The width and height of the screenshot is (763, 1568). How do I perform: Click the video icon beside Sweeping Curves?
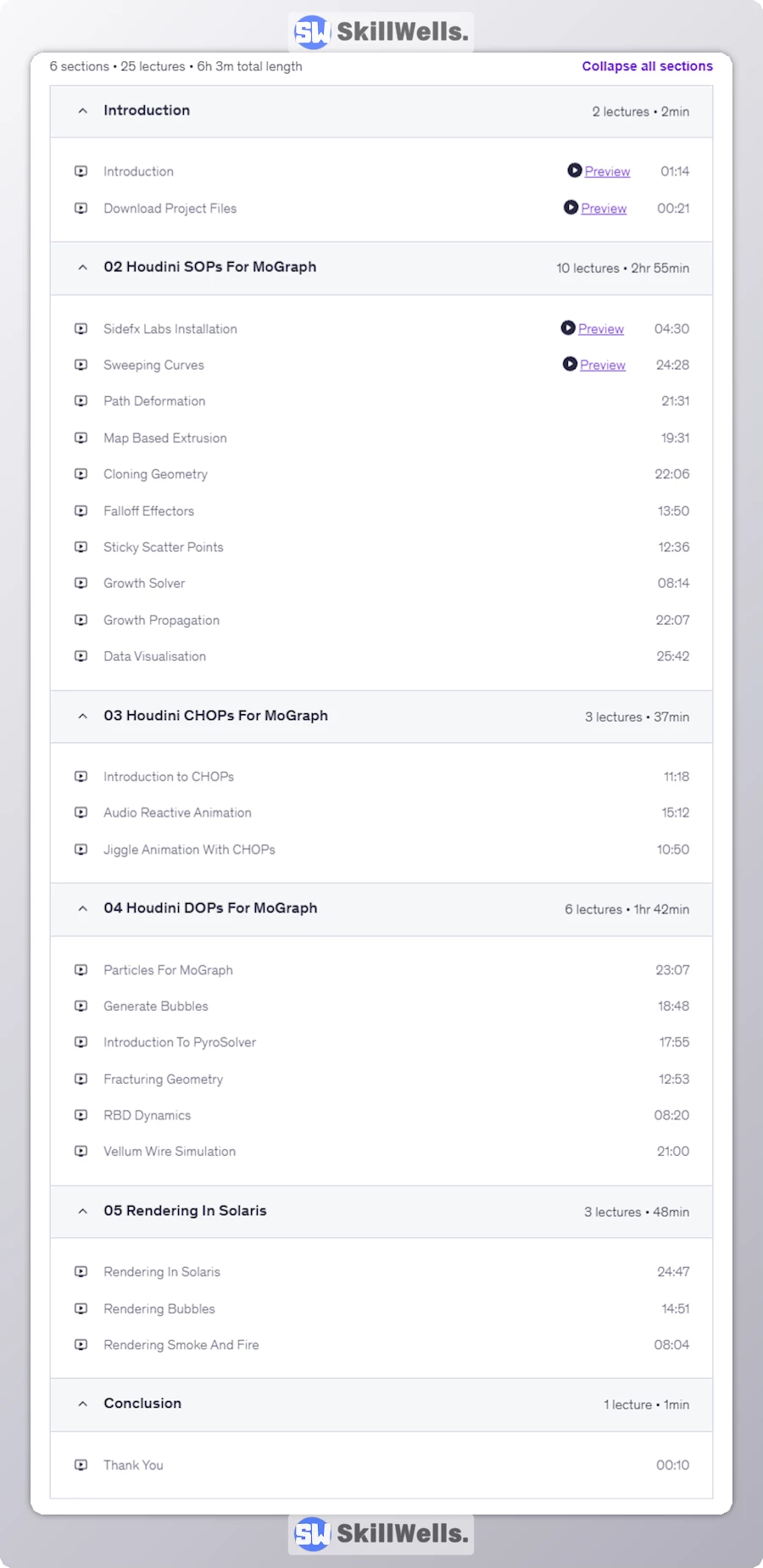point(81,365)
